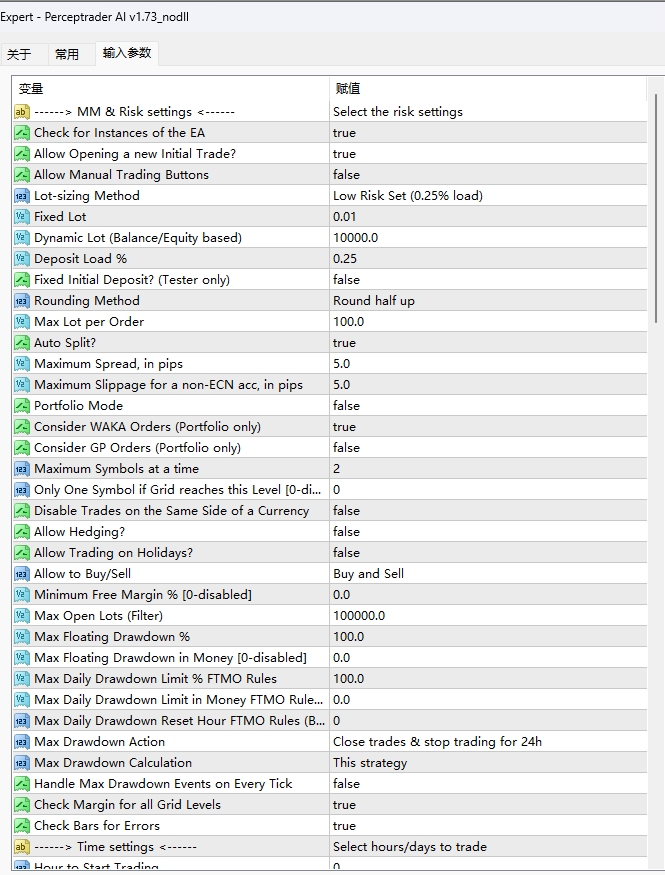Click the string icon beside Time settings
Image resolution: width=665 pixels, height=875 pixels.
pyautogui.click(x=21, y=847)
